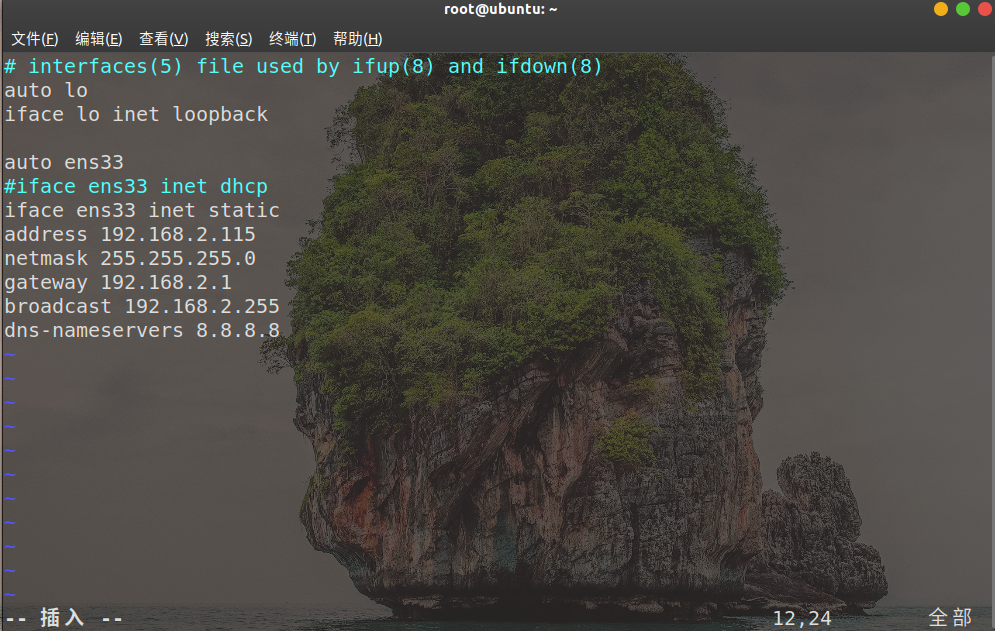Open the 搜索(S) menu

pos(228,39)
